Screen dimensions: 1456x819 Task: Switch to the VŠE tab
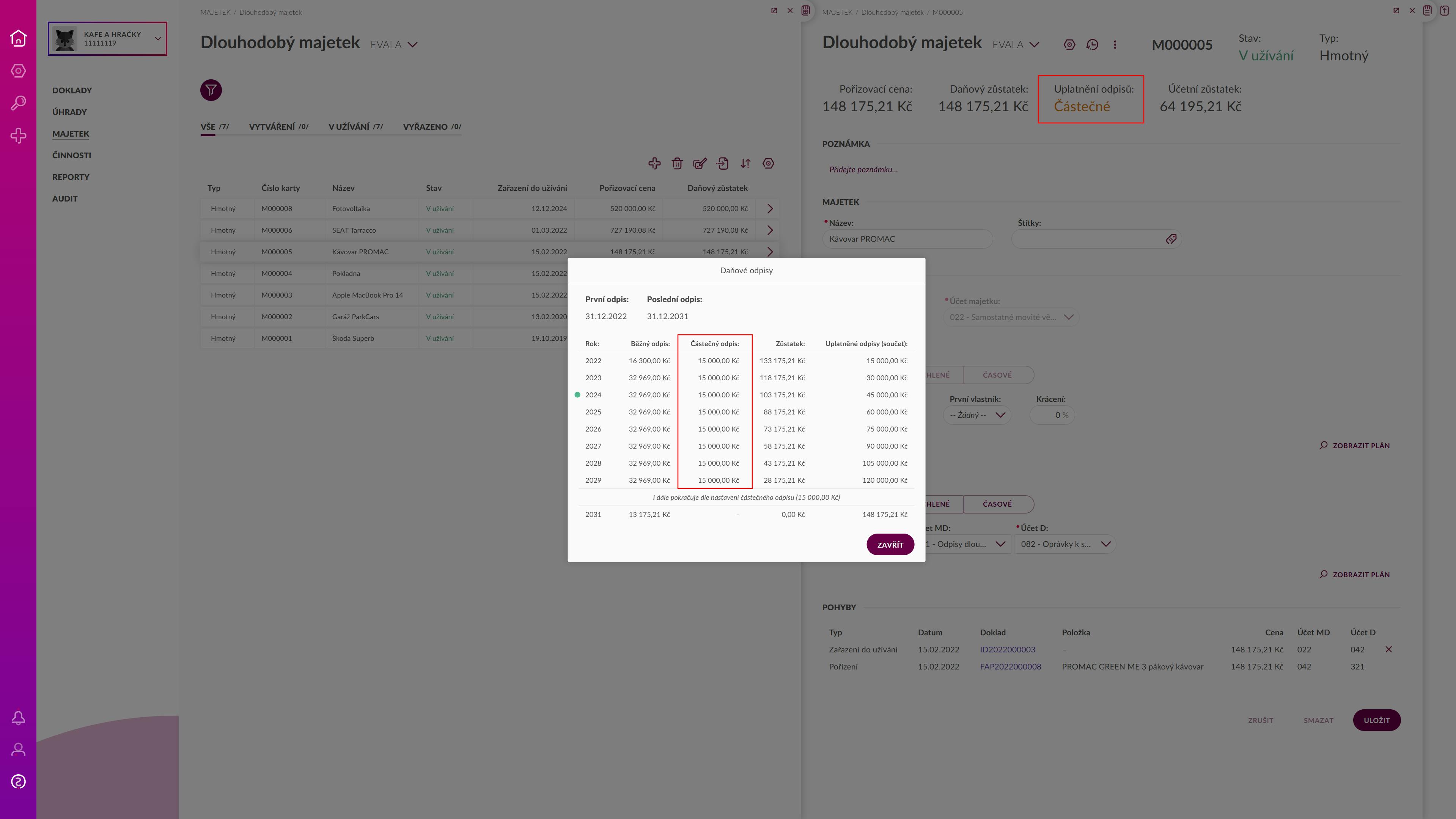pos(214,127)
